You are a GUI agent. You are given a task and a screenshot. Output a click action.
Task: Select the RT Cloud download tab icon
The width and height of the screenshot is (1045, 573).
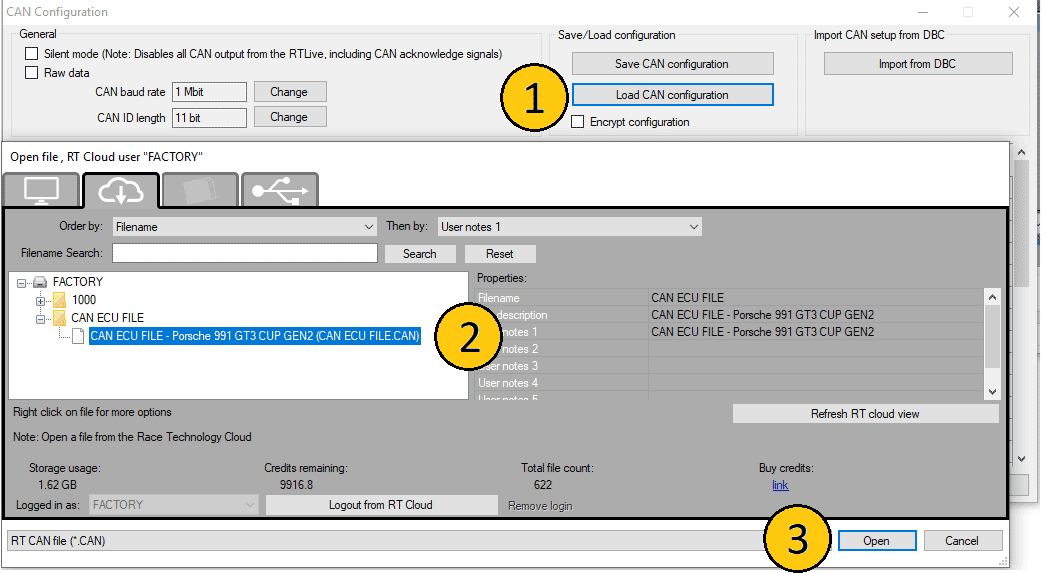(121, 190)
